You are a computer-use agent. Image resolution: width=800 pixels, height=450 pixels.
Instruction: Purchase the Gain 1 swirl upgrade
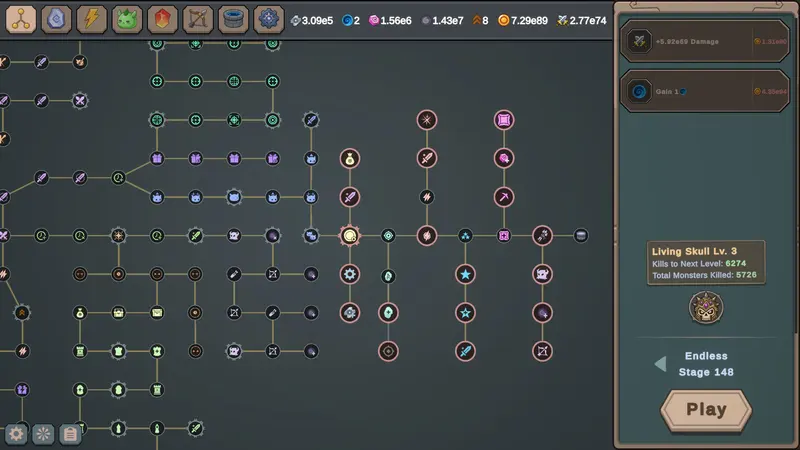pos(705,91)
